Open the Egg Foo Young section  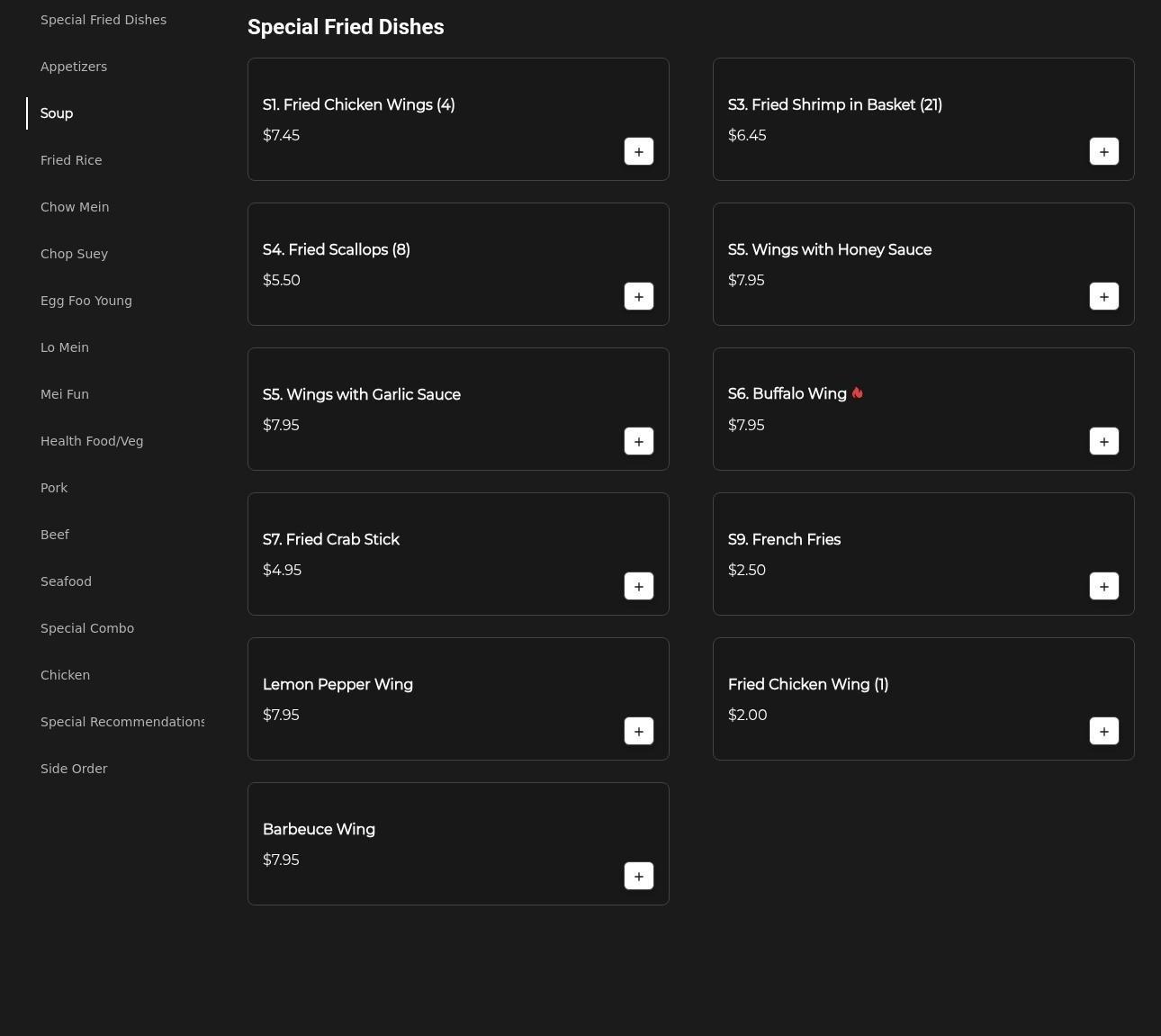tap(86, 301)
